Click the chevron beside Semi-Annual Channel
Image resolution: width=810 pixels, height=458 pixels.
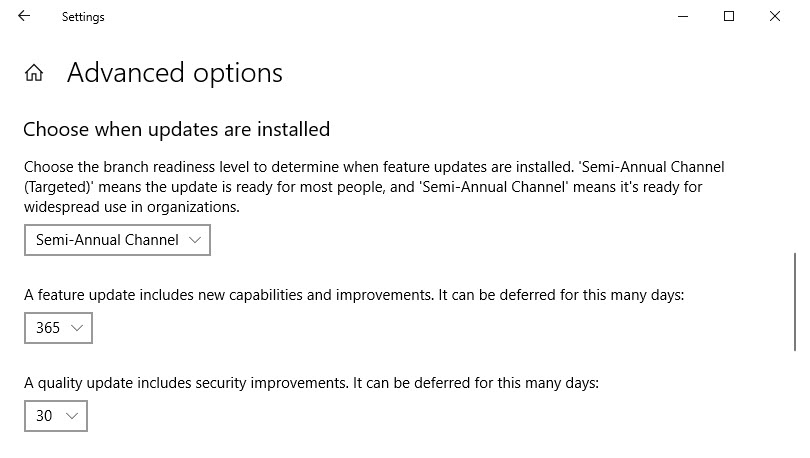(x=195, y=240)
